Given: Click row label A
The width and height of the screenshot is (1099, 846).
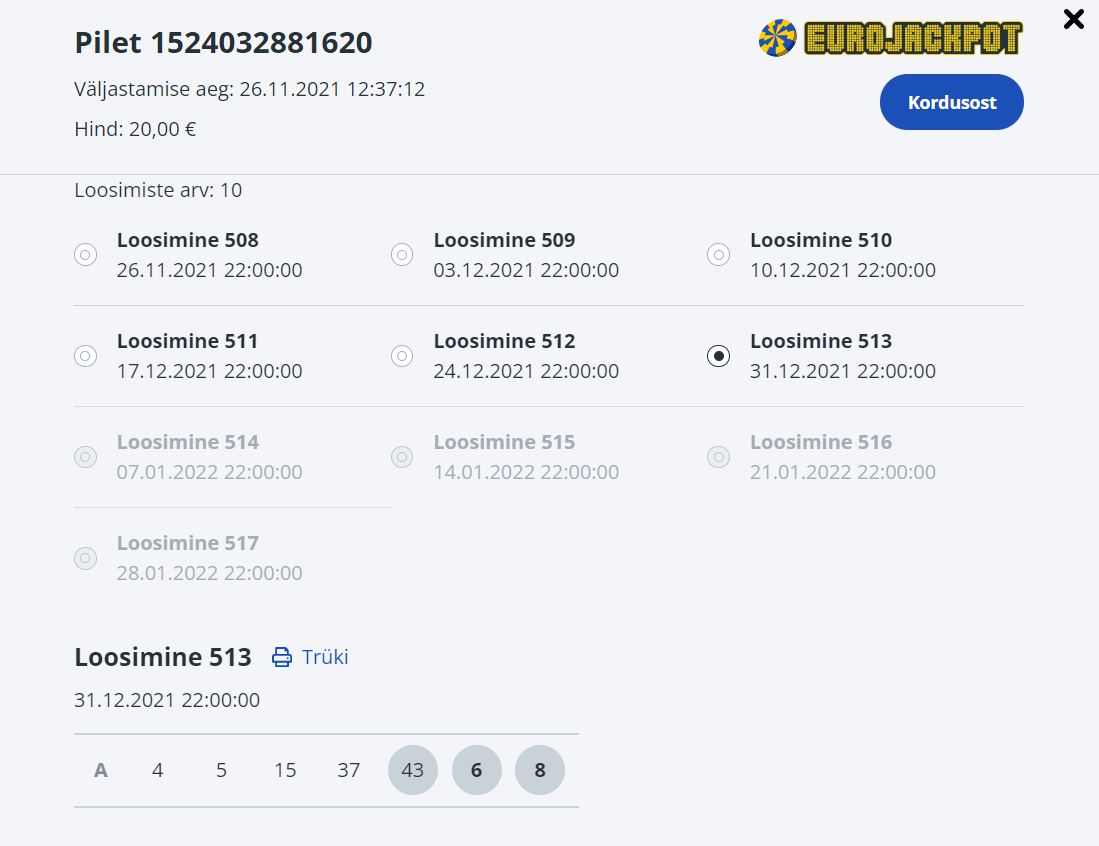Looking at the screenshot, I should coord(101,770).
